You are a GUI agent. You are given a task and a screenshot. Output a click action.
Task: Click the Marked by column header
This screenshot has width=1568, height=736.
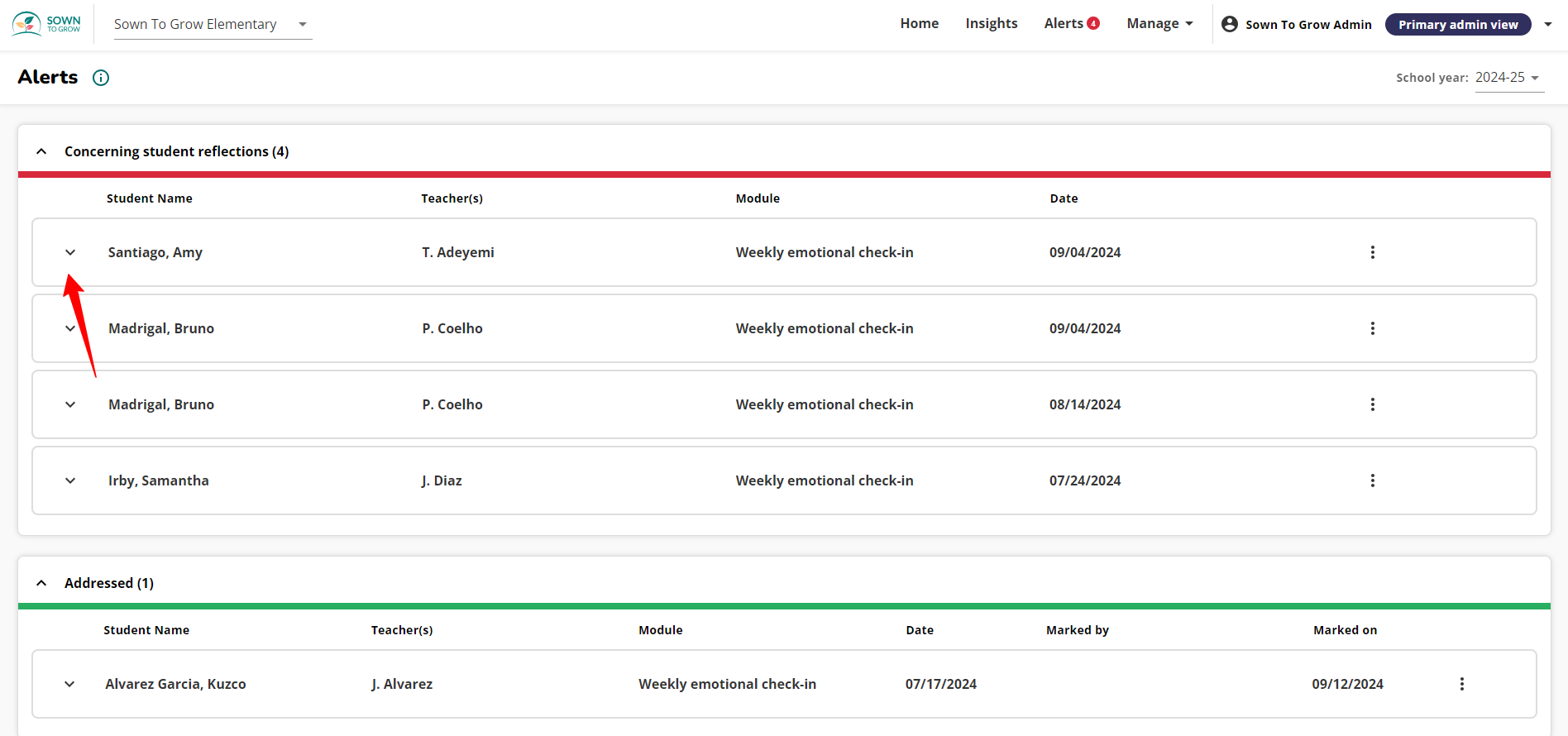pos(1078,630)
